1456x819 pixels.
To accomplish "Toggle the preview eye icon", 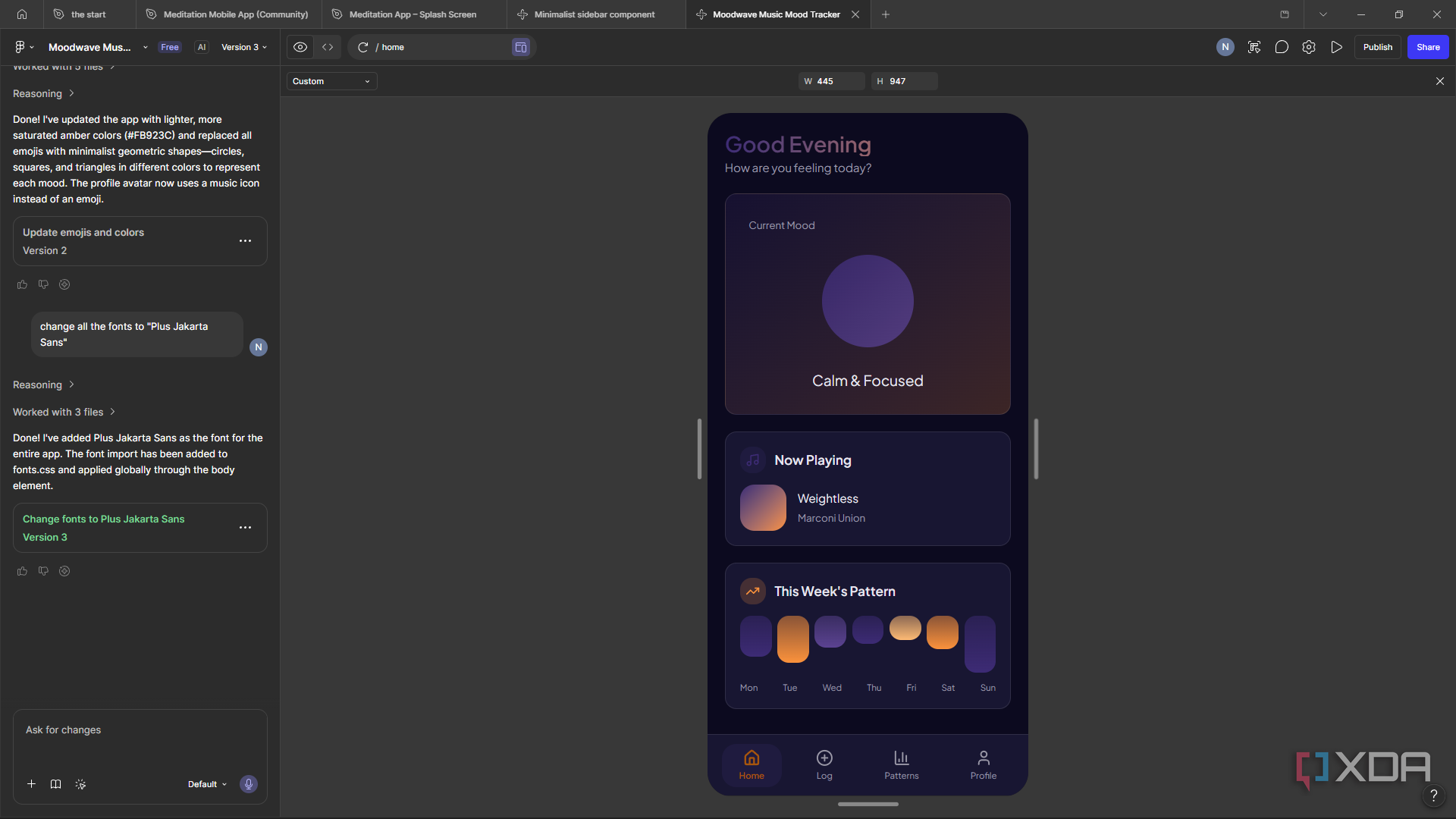I will point(300,47).
